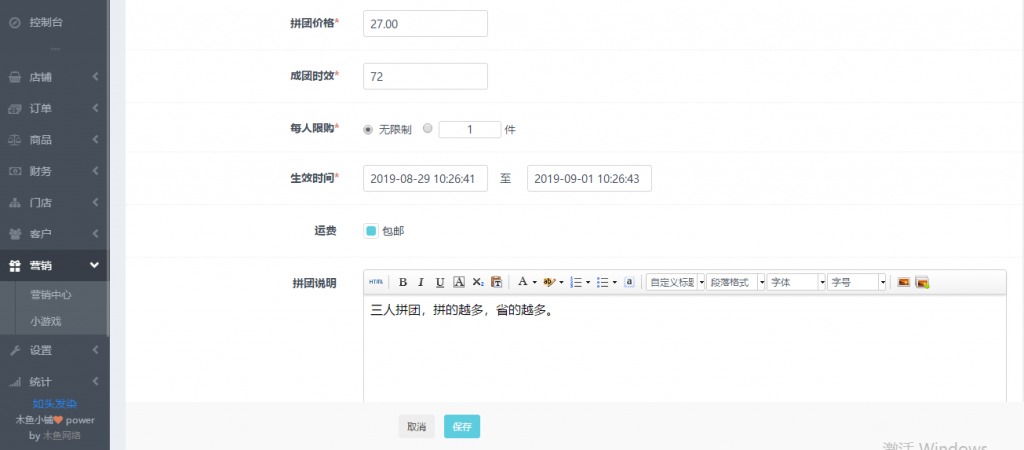Open the 字体 font dropdown
The image size is (1024, 450).
(x=796, y=282)
